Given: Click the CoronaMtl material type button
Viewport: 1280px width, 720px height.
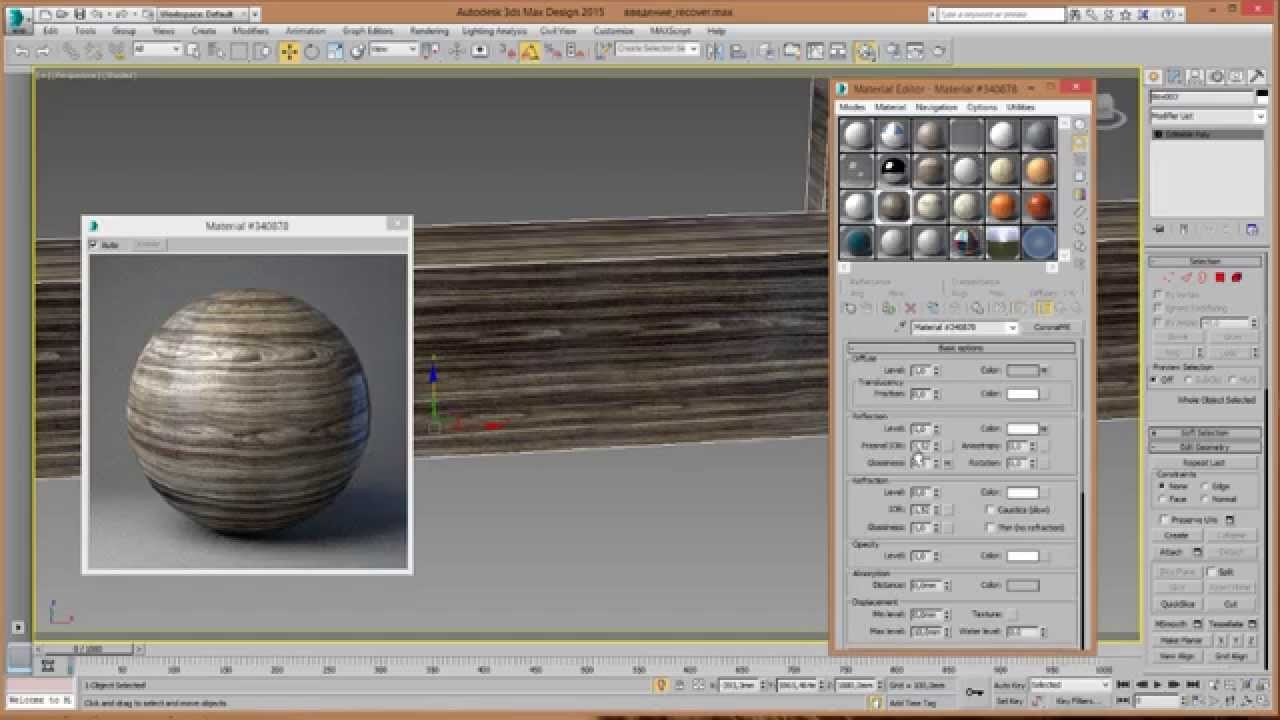Looking at the screenshot, I should 1051,327.
